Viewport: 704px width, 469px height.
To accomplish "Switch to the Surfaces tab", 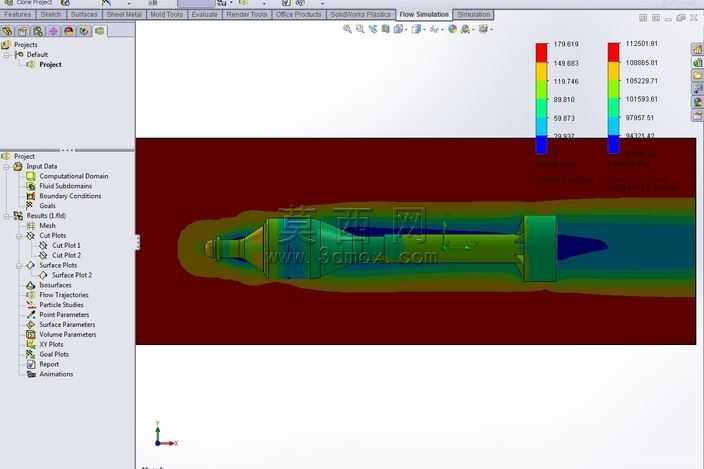I will point(84,14).
